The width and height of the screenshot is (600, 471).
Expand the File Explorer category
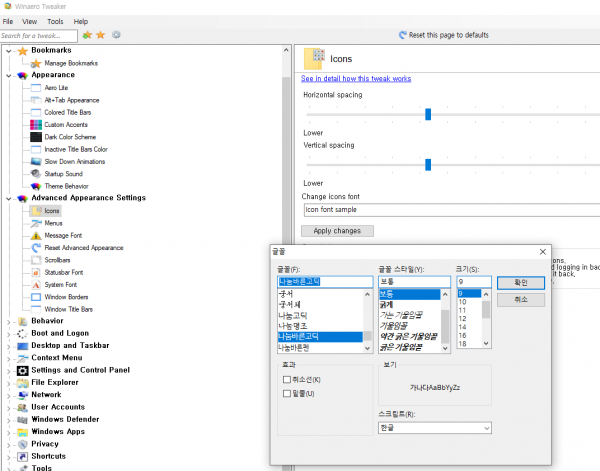[x=8, y=383]
